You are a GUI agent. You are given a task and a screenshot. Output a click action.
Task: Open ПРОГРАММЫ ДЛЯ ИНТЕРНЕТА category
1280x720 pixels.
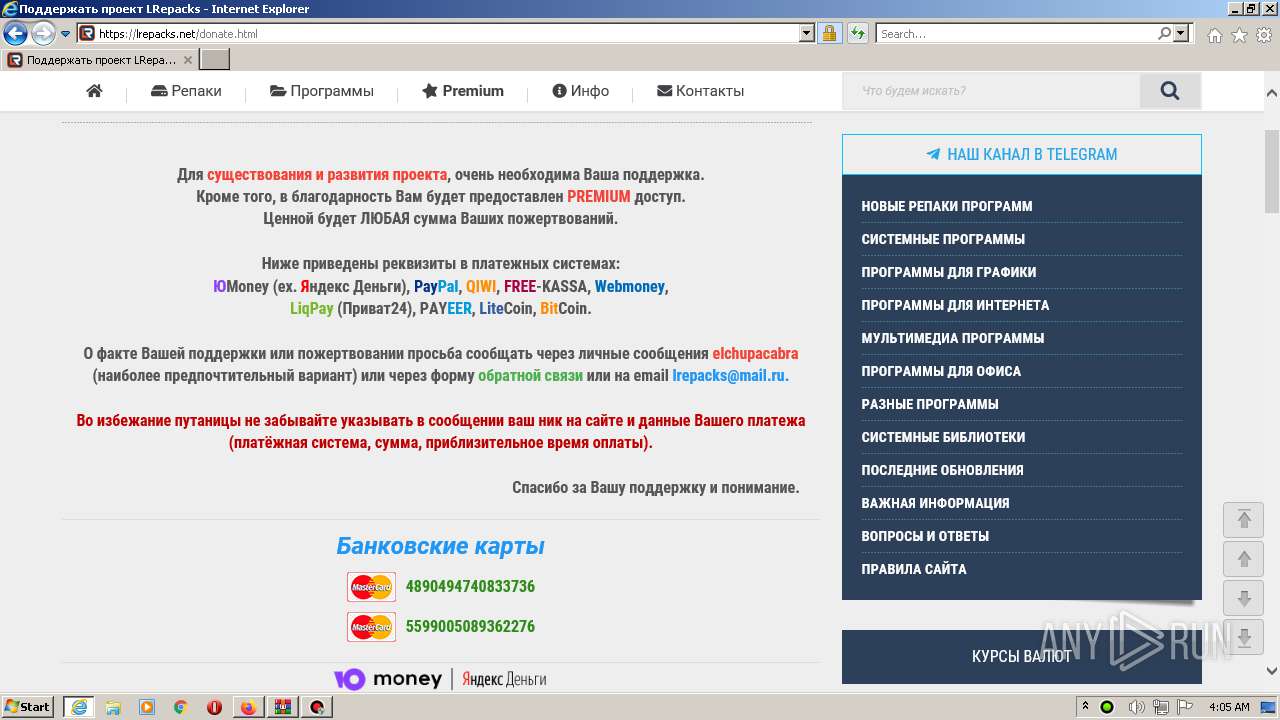pos(955,305)
